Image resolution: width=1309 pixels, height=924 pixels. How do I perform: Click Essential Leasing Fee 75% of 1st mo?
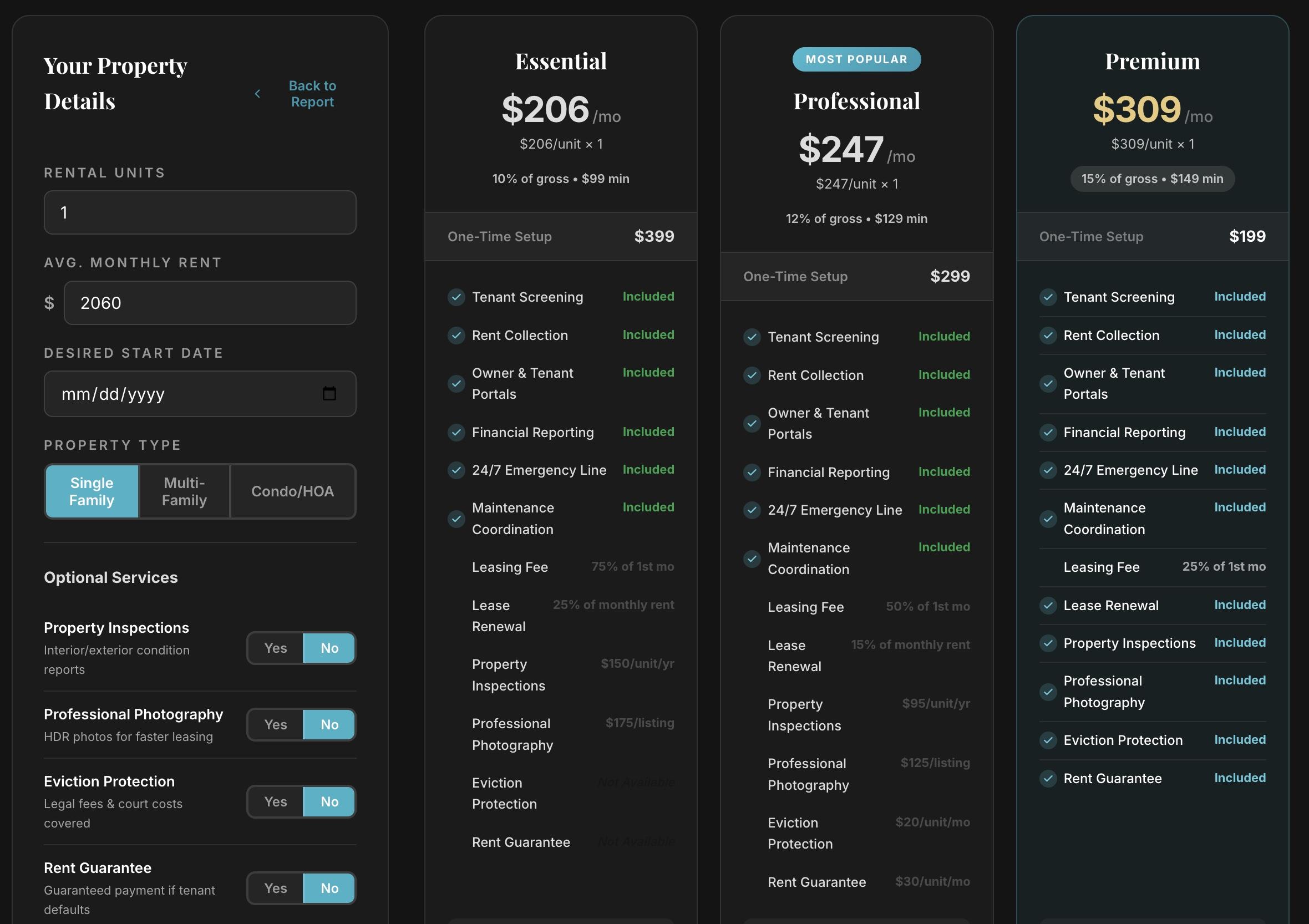pyautogui.click(x=632, y=567)
